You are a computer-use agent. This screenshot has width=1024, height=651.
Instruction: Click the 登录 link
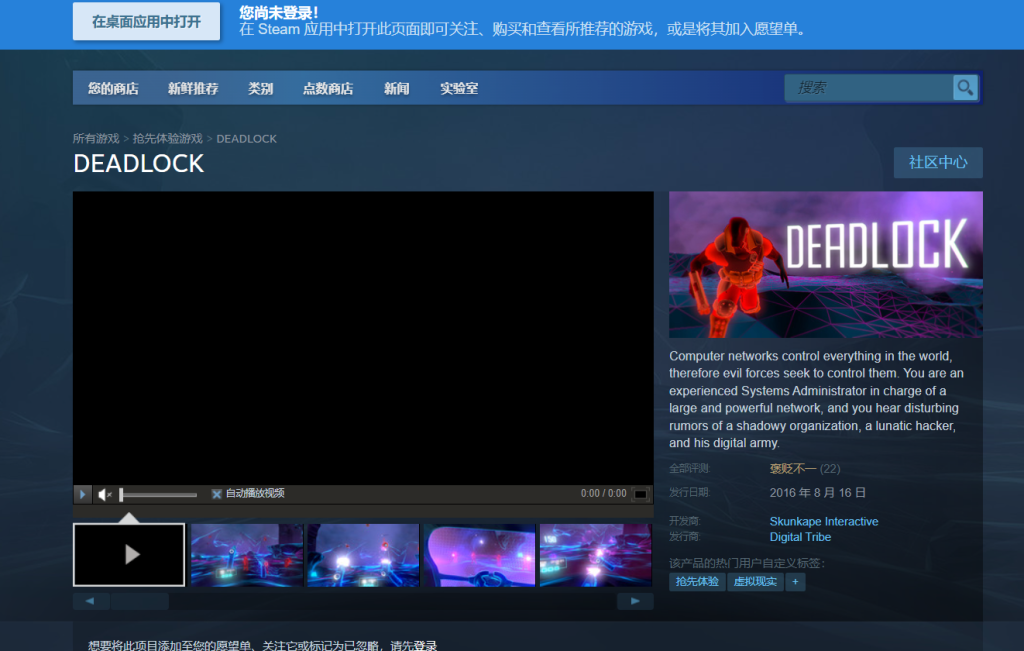coord(424,645)
